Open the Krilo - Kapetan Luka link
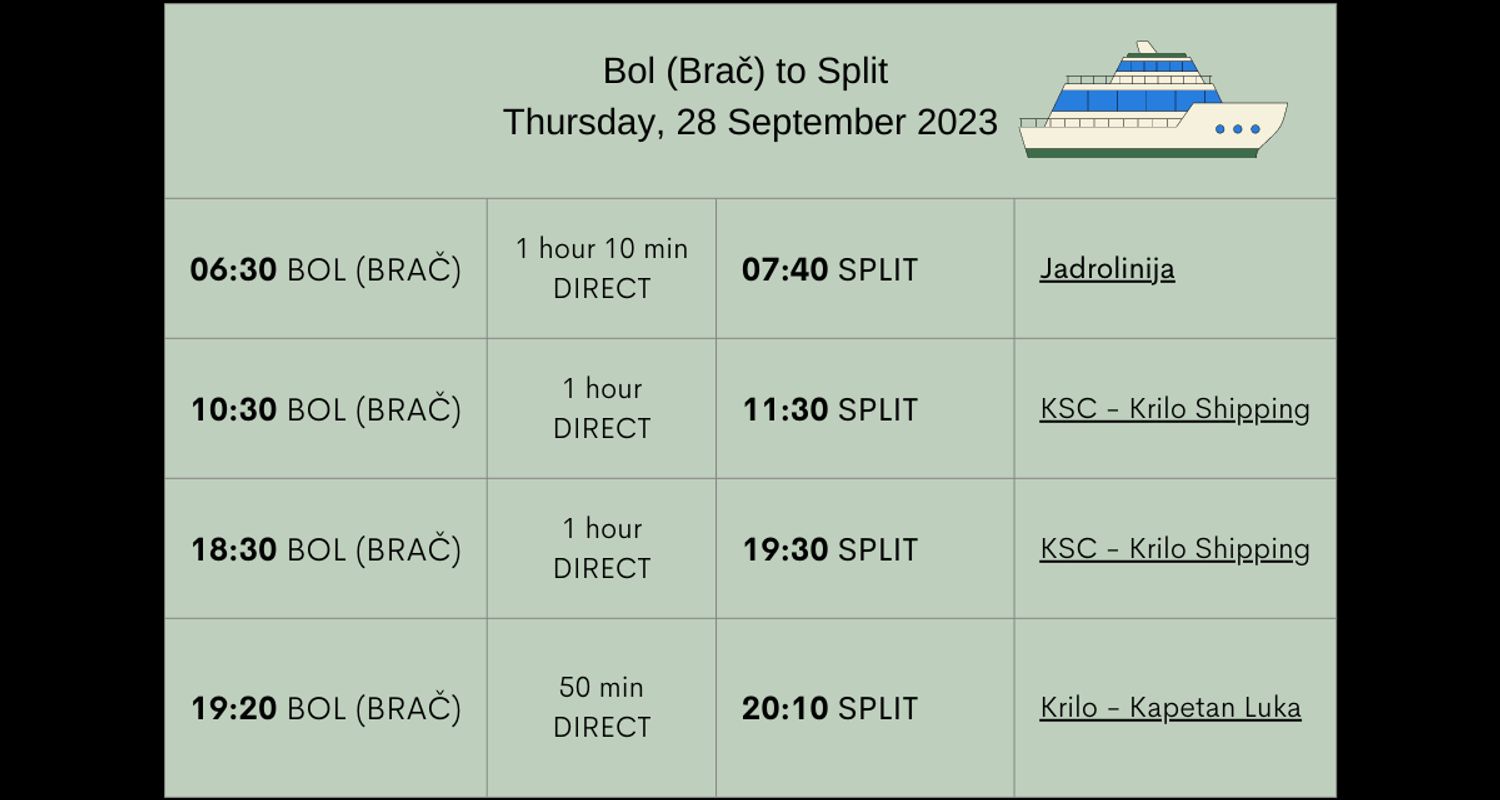 1170,708
